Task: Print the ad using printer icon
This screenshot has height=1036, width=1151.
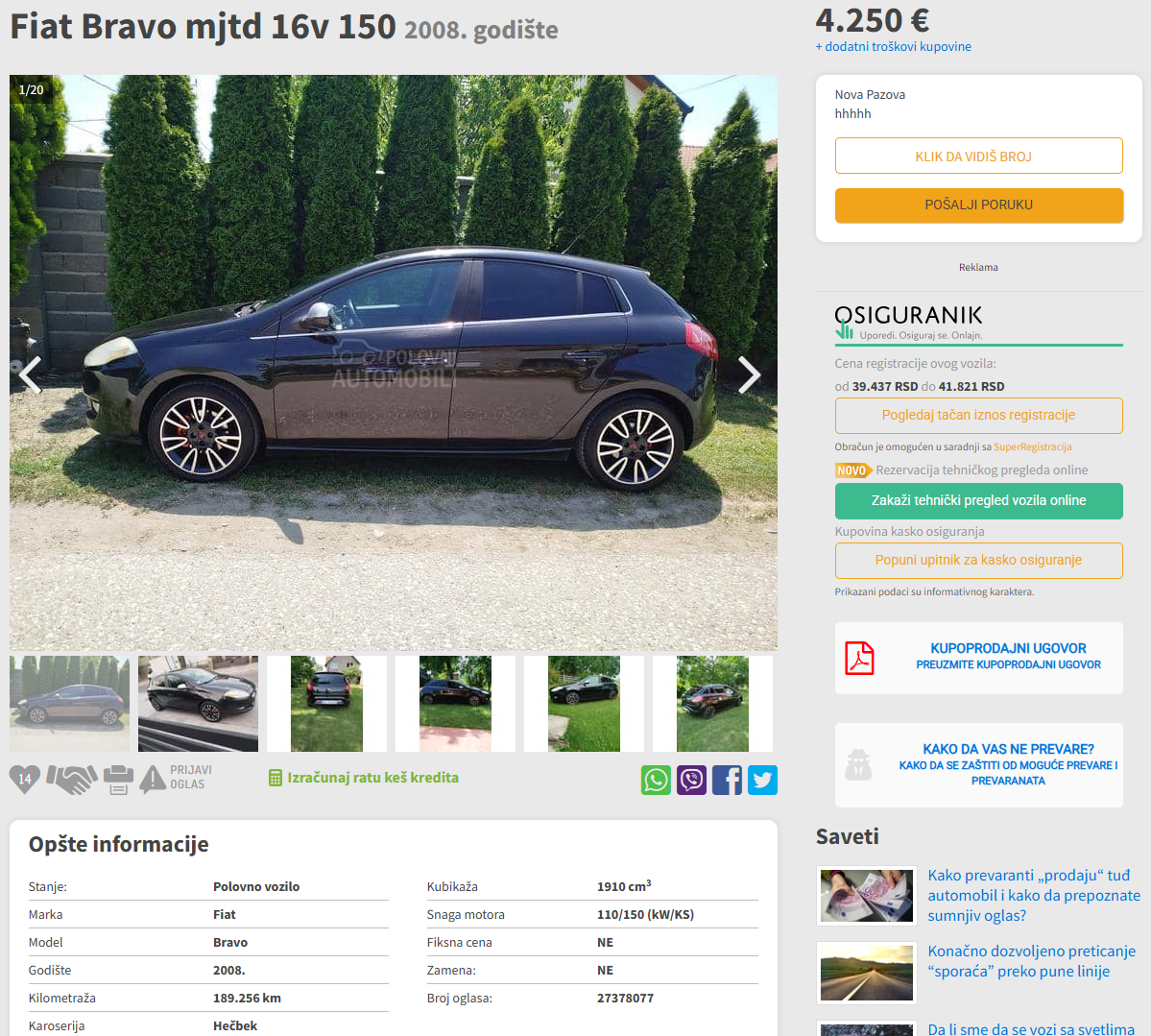Action: (118, 780)
